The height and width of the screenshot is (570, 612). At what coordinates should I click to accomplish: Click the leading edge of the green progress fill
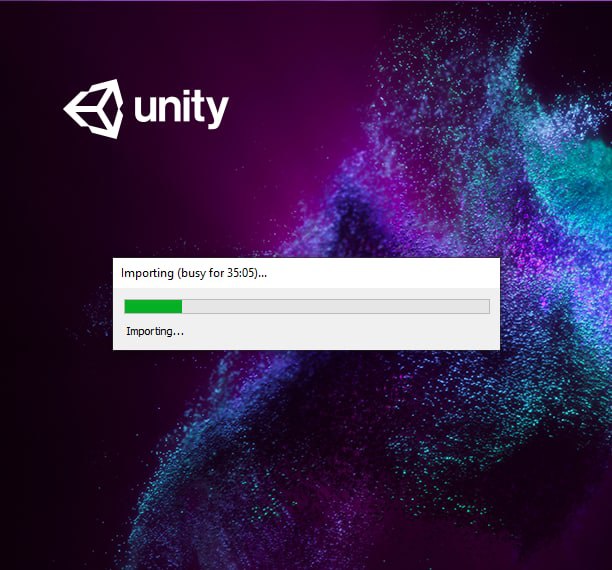[181, 306]
